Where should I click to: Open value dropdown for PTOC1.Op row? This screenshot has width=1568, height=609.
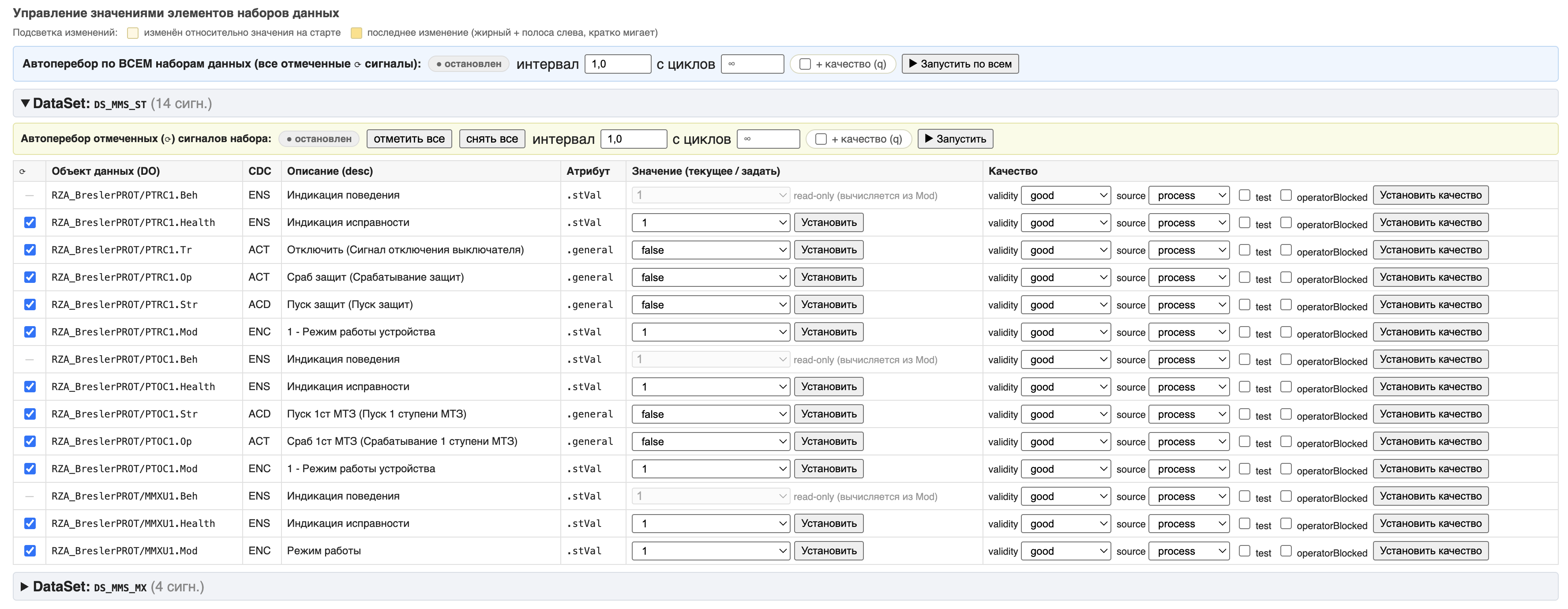[711, 441]
